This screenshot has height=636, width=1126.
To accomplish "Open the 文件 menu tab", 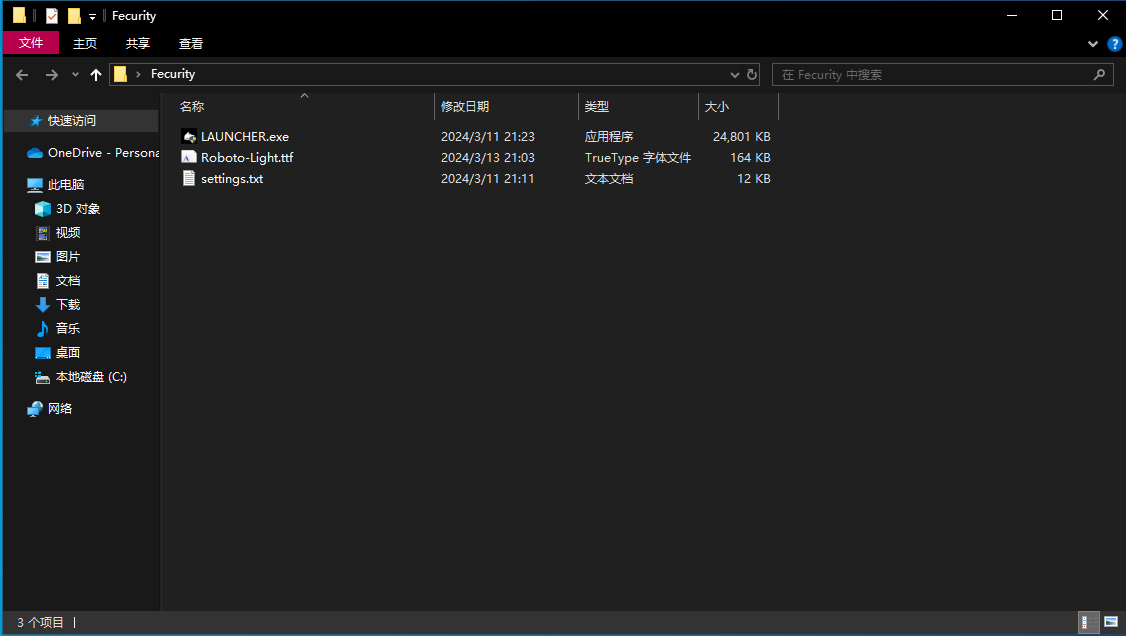I will (31, 43).
